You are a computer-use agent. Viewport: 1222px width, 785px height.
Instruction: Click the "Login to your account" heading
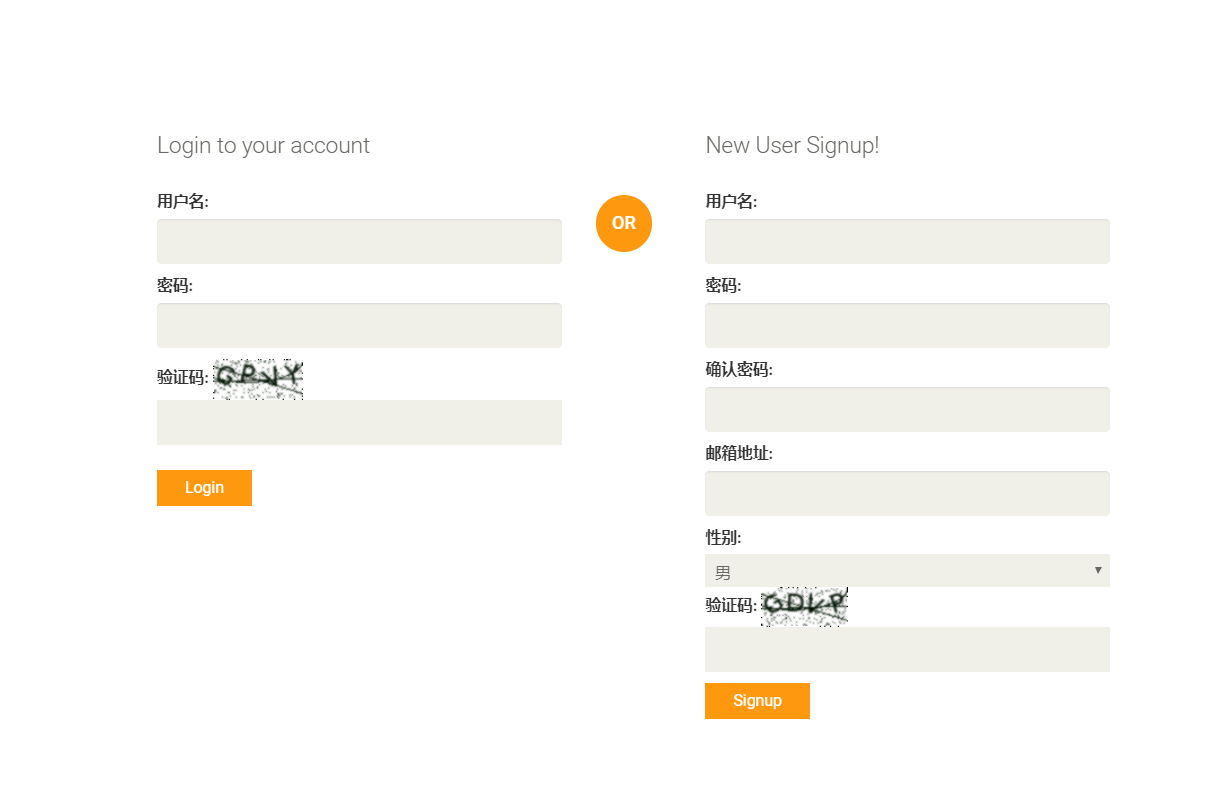tap(263, 146)
